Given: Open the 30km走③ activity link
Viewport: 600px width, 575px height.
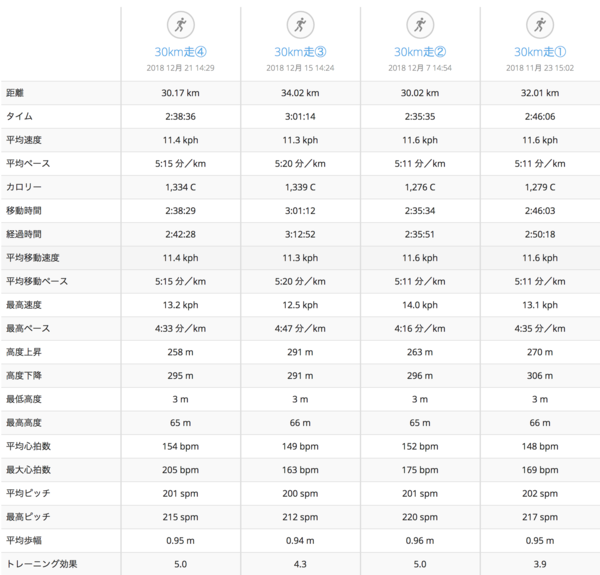Looking at the screenshot, I should tap(300, 52).
